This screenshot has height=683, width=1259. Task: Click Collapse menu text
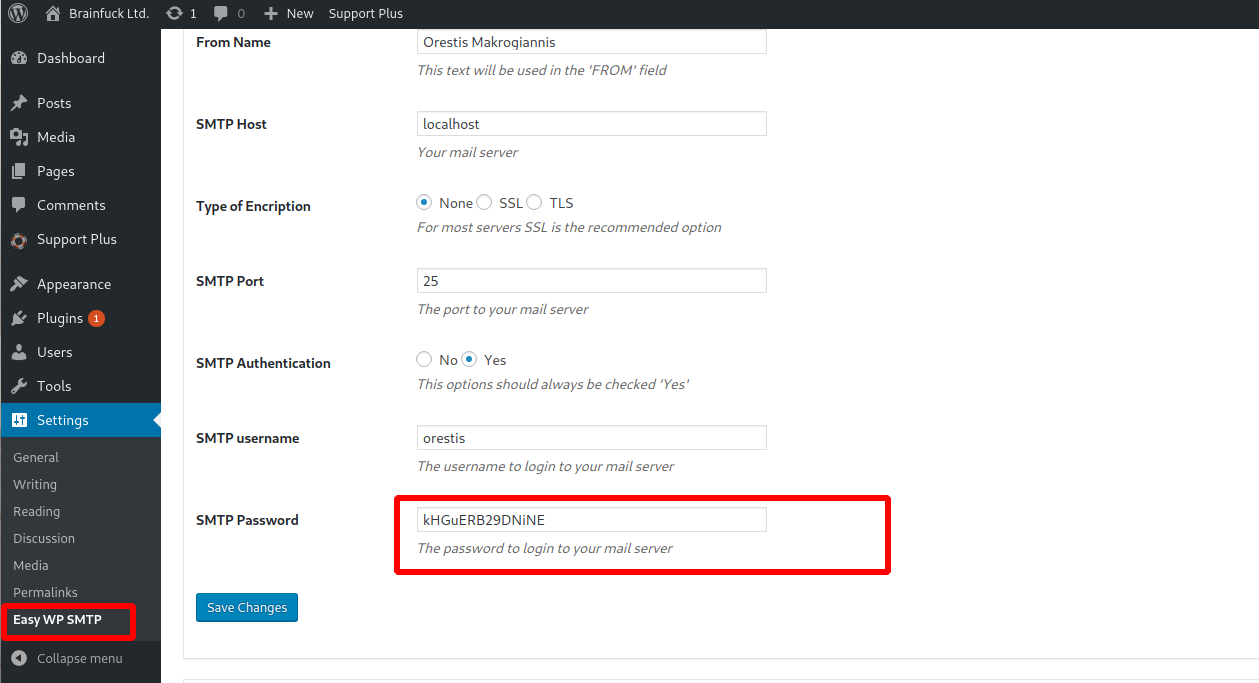pyautogui.click(x=80, y=658)
